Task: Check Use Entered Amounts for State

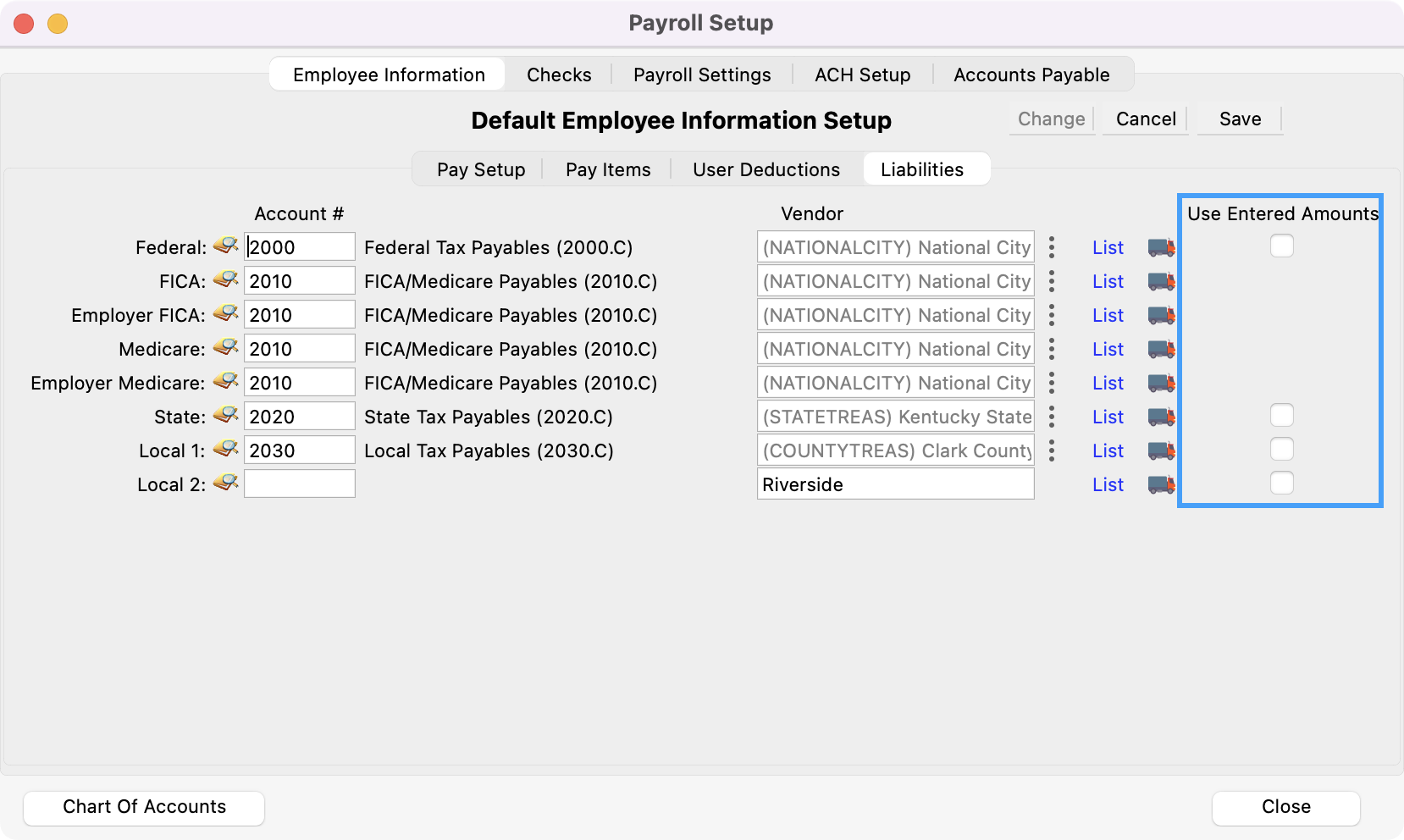Action: (x=1281, y=416)
